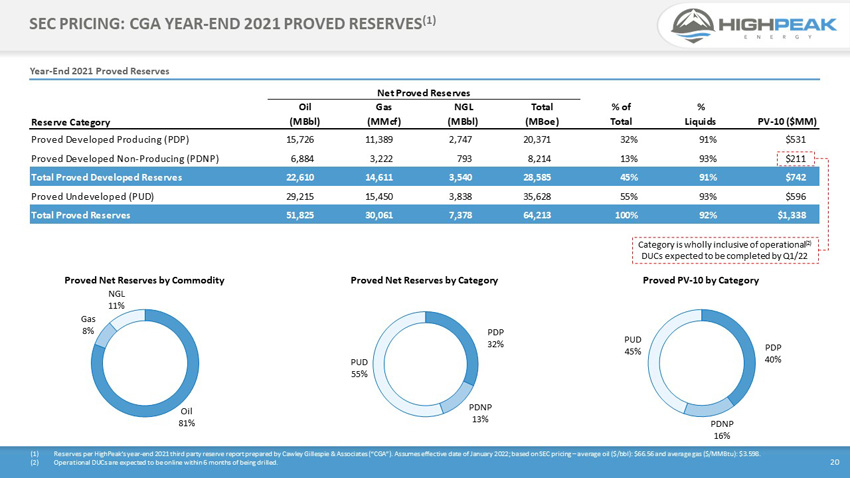The width and height of the screenshot is (850, 478).
Task: Select the Total Proved Developed Reserves row
Action: [x=424, y=177]
